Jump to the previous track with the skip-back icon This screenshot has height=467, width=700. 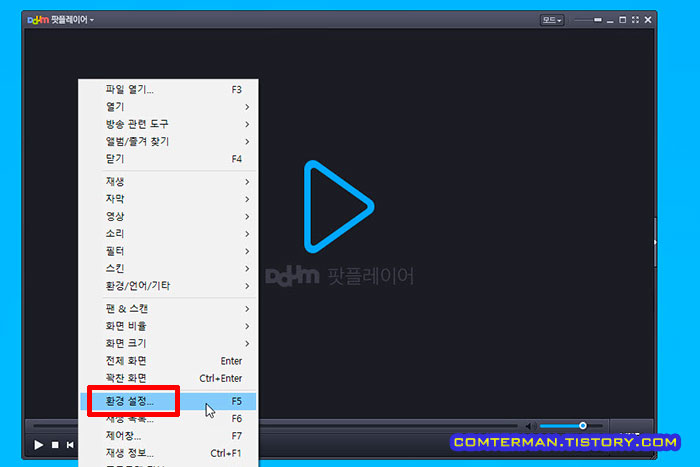pyautogui.click(x=70, y=445)
